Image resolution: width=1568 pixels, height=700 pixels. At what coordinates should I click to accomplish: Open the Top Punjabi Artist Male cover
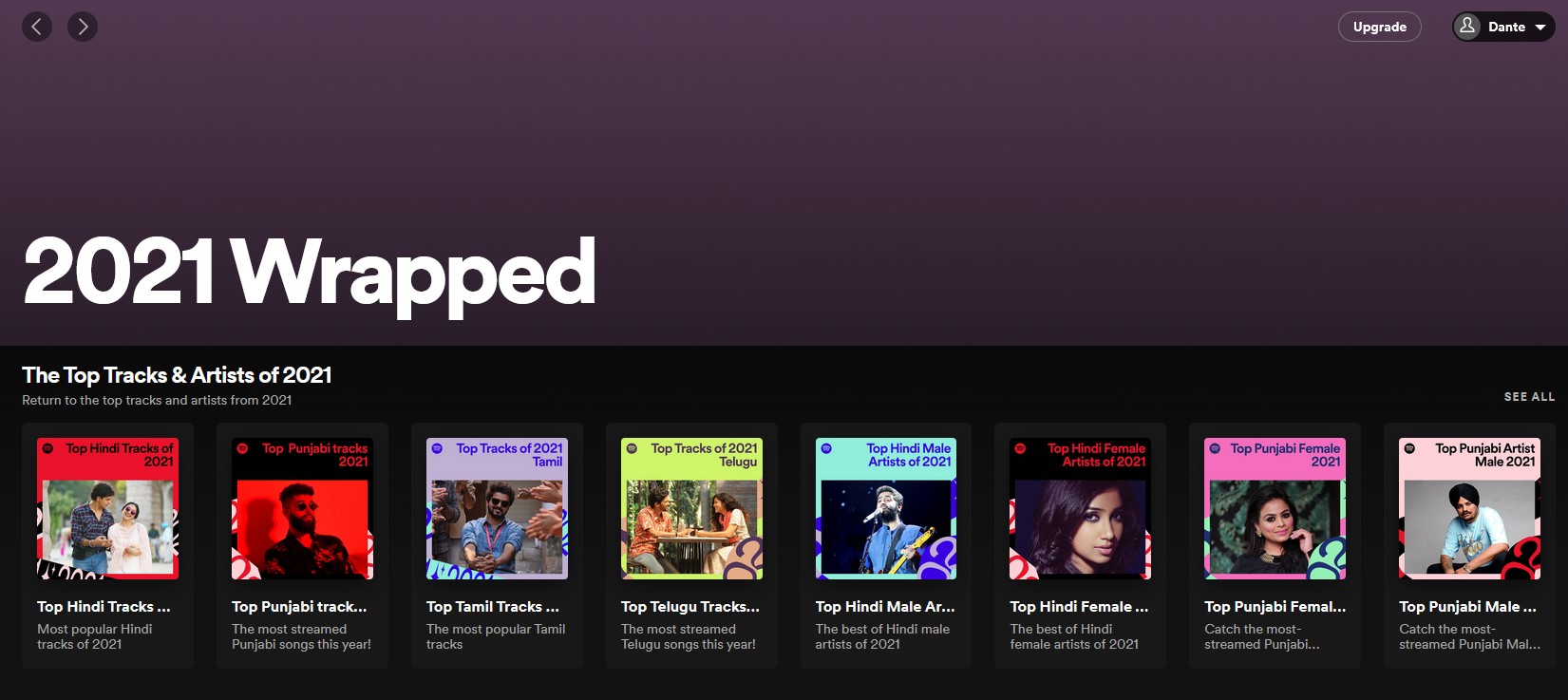click(1470, 508)
